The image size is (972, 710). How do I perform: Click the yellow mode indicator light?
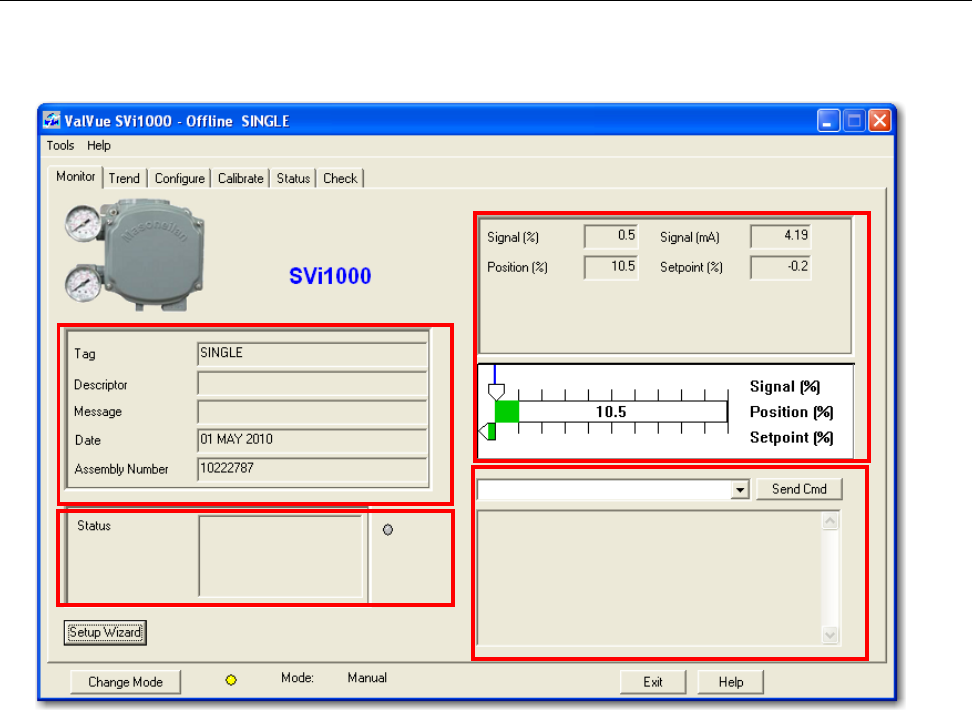click(231, 680)
